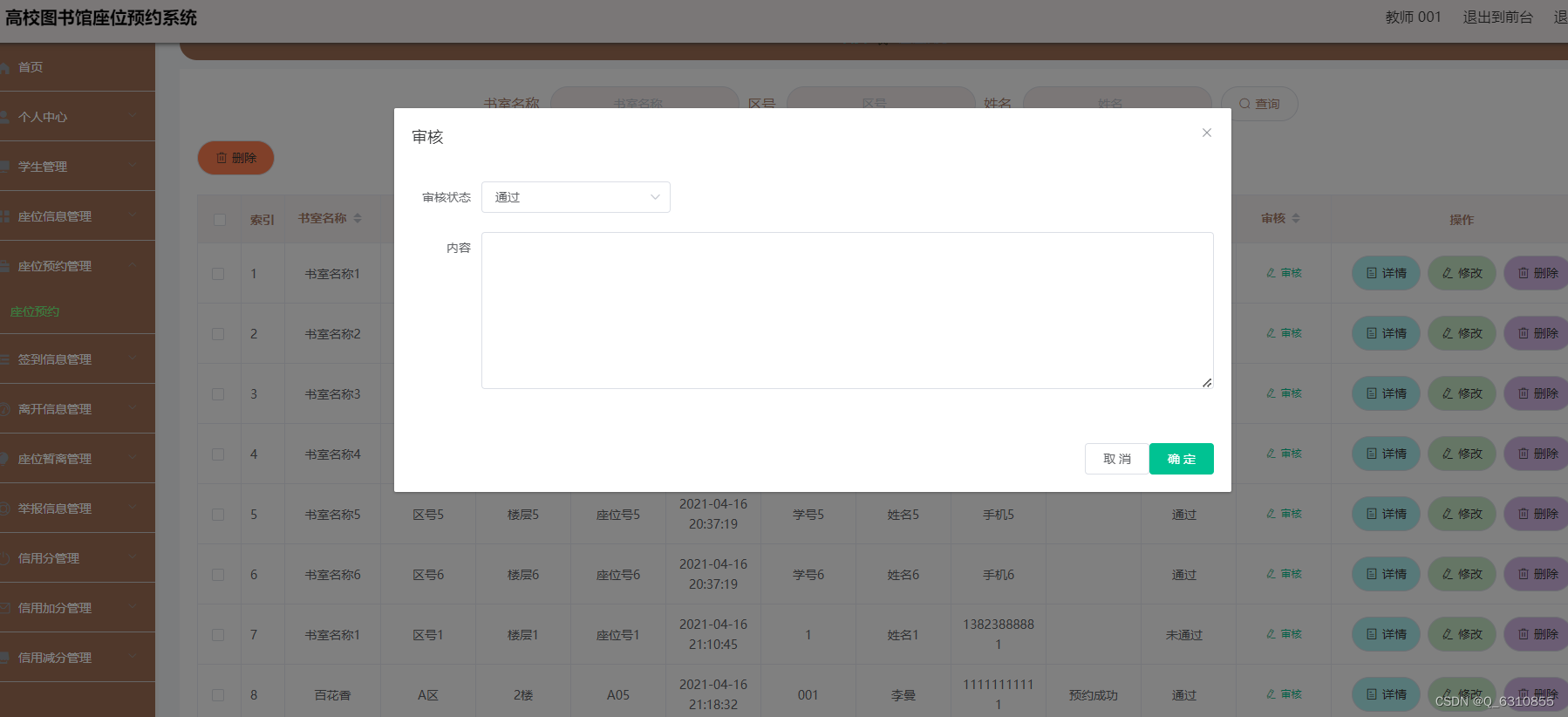
Task: Check the checkbox for row 6
Action: tap(218, 575)
